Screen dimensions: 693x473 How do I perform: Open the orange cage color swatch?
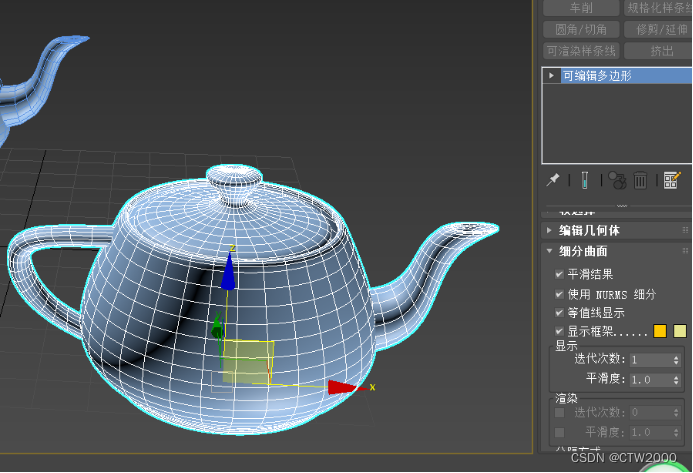point(660,331)
